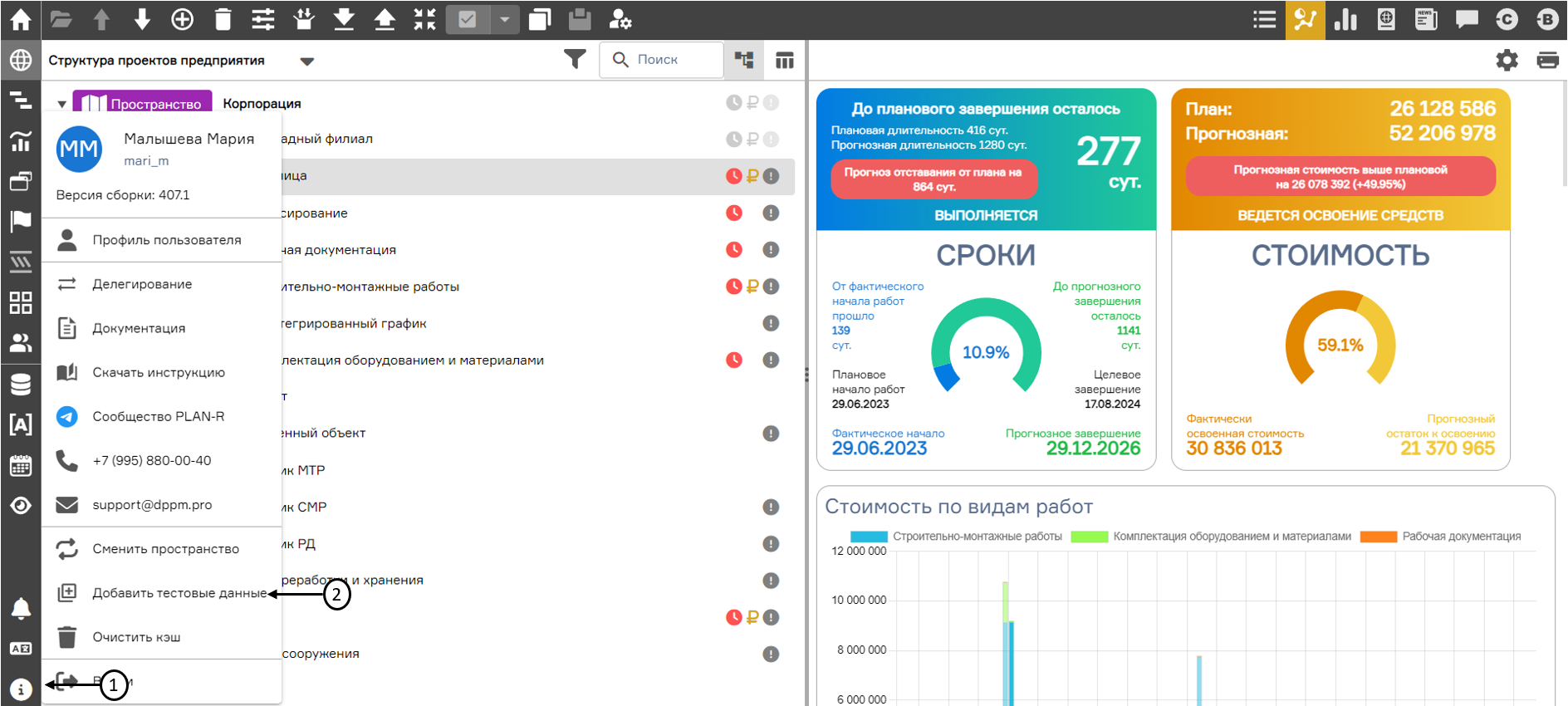Click the Поиск search field
1568x706 pixels.
(661, 60)
